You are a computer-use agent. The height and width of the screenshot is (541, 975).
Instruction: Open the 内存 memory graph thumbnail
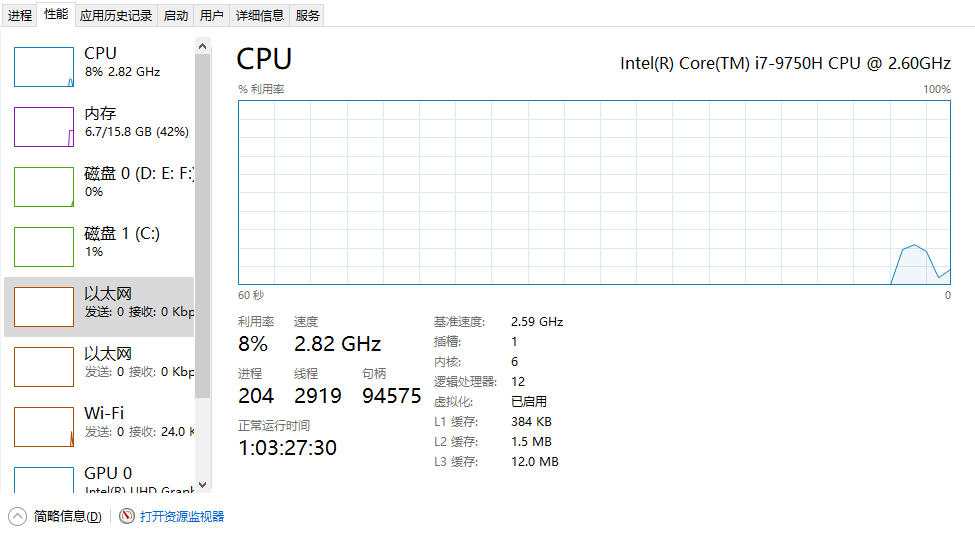click(x=44, y=127)
